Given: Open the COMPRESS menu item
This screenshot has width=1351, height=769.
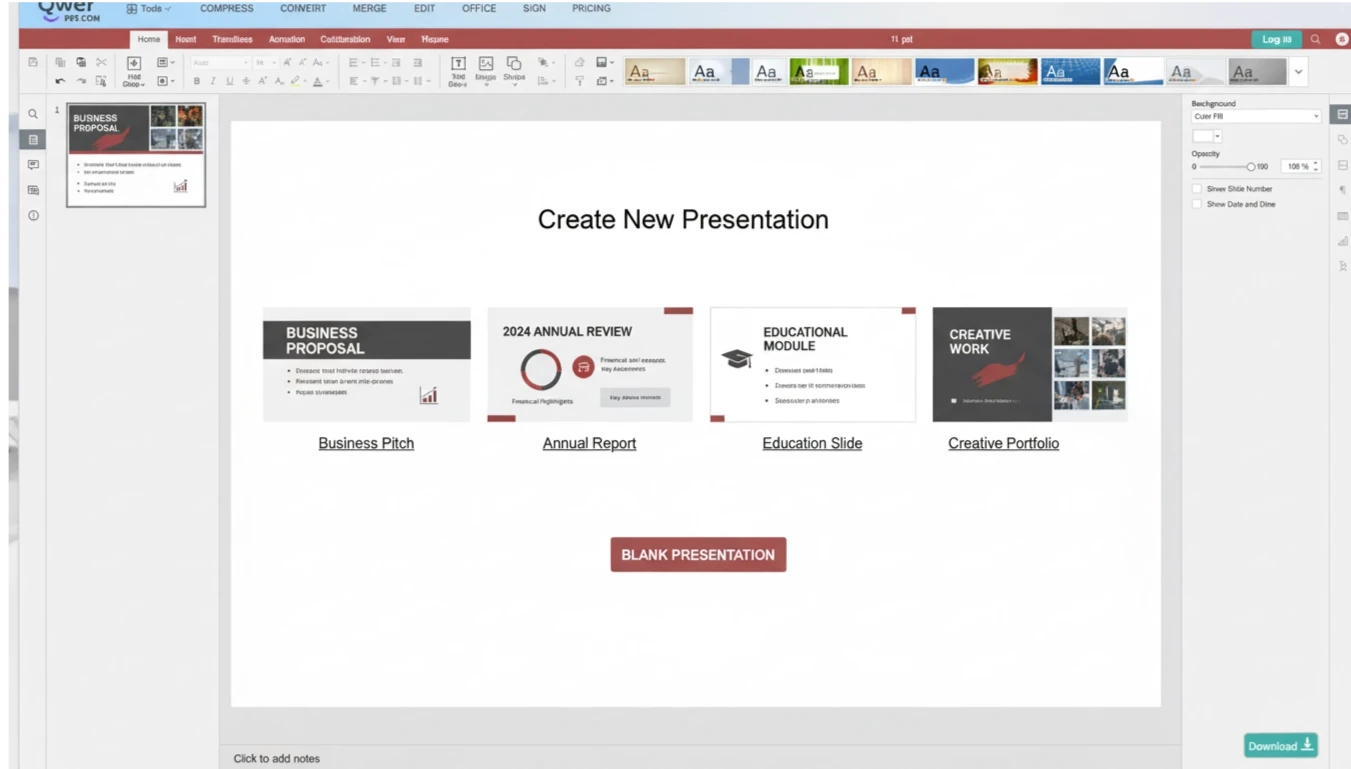Looking at the screenshot, I should 227,8.
